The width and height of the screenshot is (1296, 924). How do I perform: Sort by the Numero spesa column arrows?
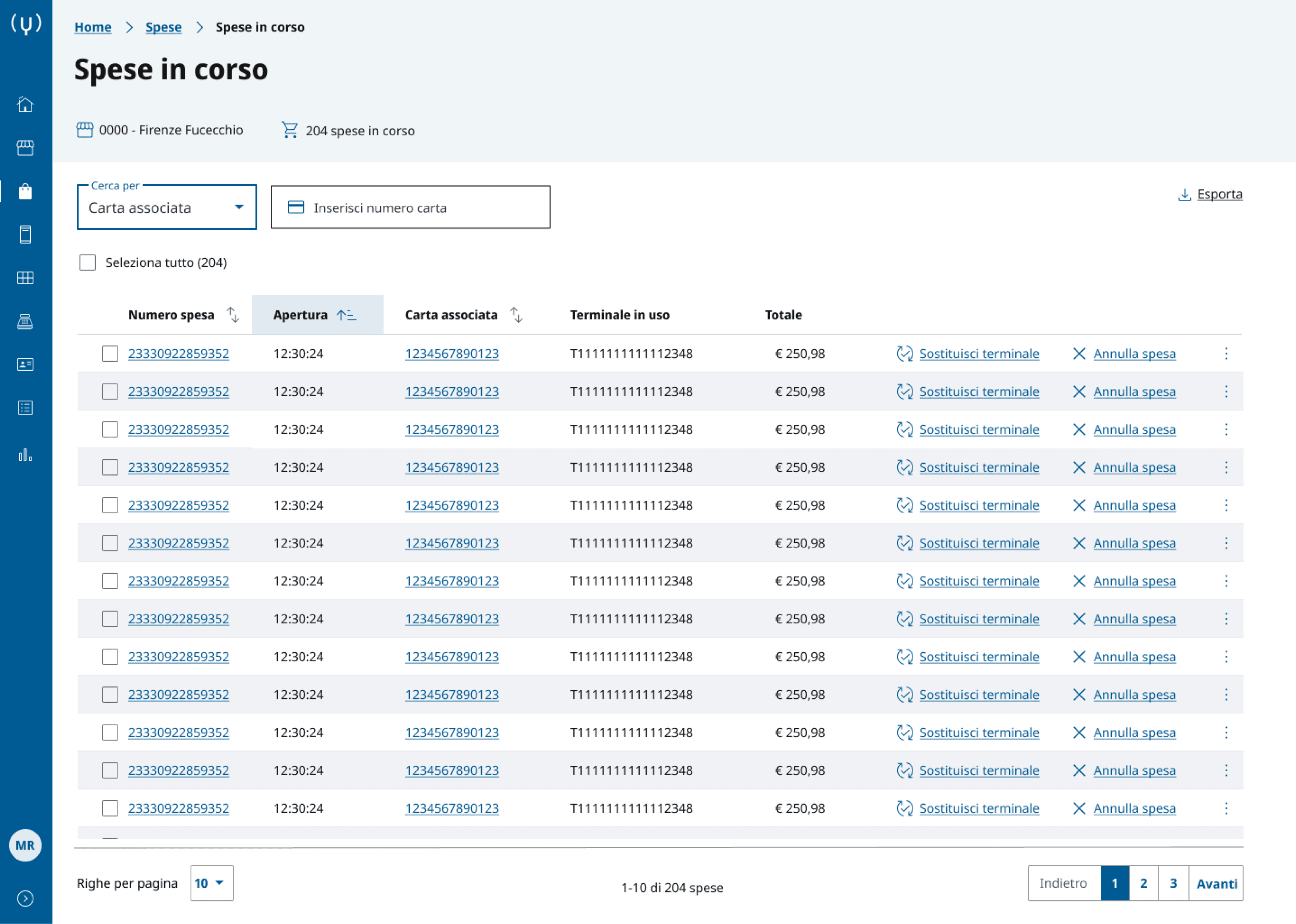point(233,315)
